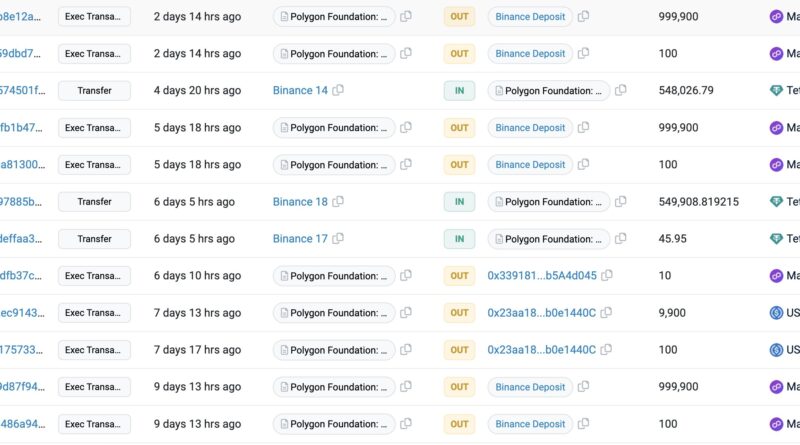Click USDC token icon beside 9,900 amount
The width and height of the screenshot is (800, 445).
click(x=776, y=313)
